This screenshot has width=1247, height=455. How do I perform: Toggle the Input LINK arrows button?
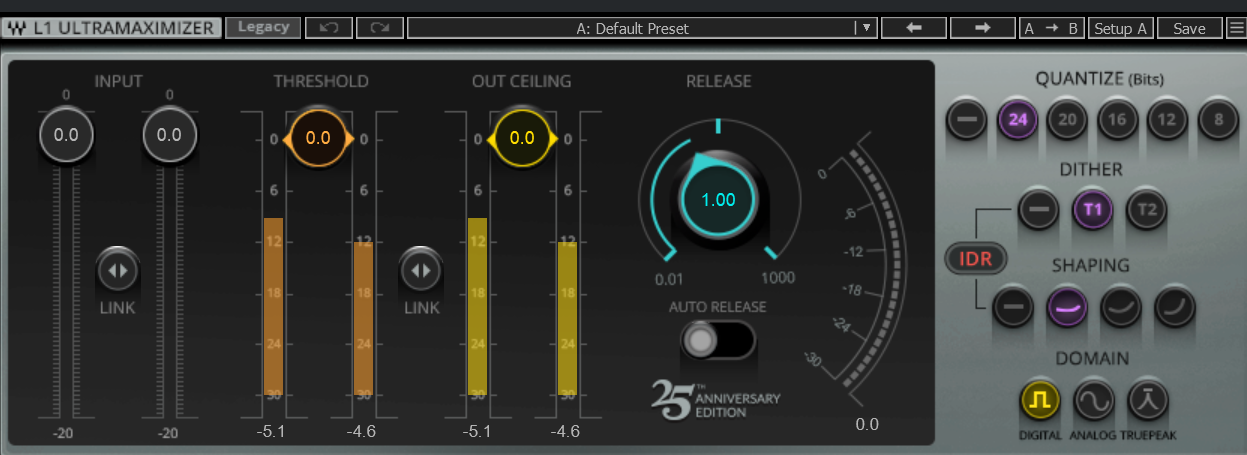click(118, 270)
